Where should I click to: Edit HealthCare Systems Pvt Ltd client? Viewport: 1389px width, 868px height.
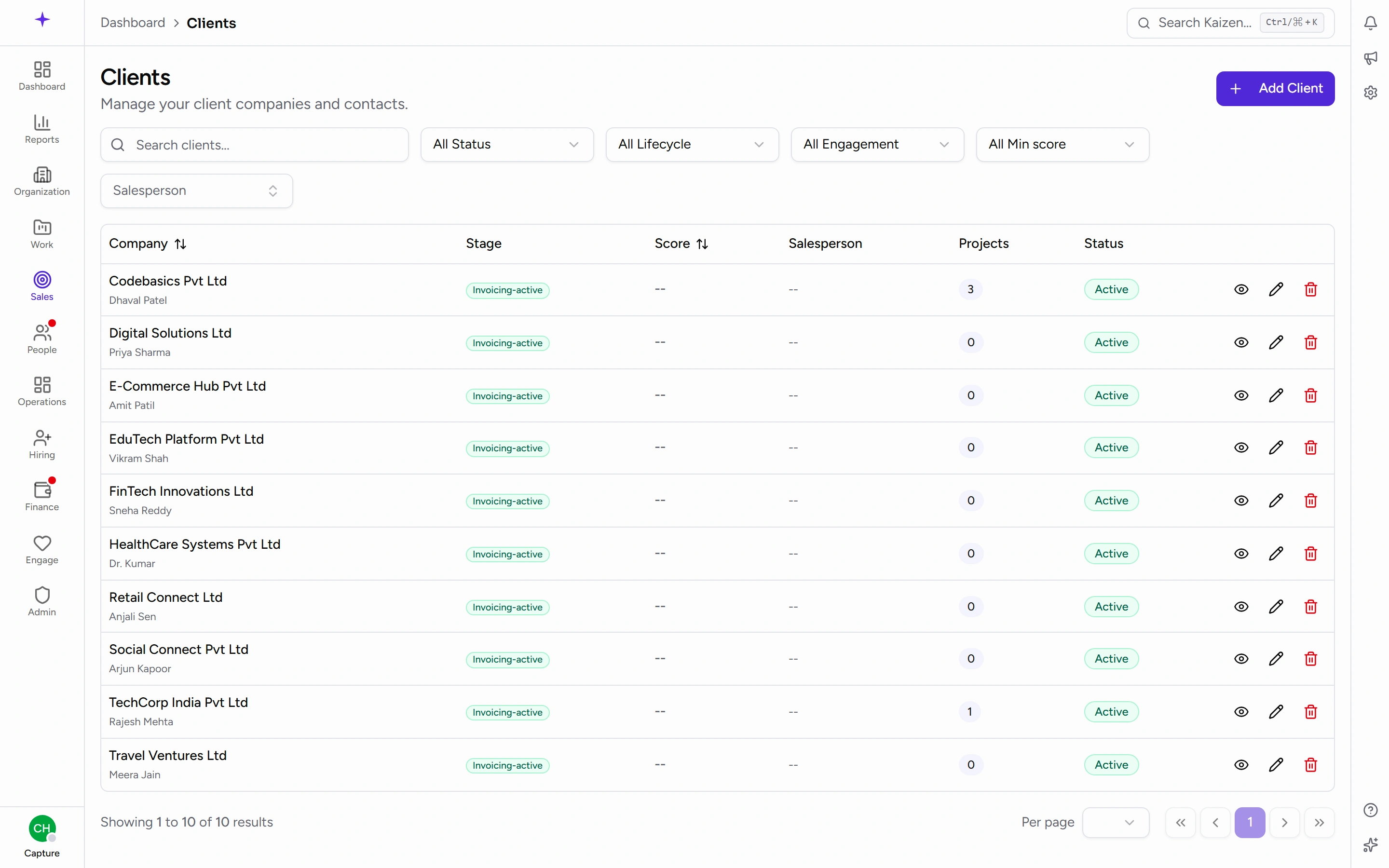point(1275,554)
